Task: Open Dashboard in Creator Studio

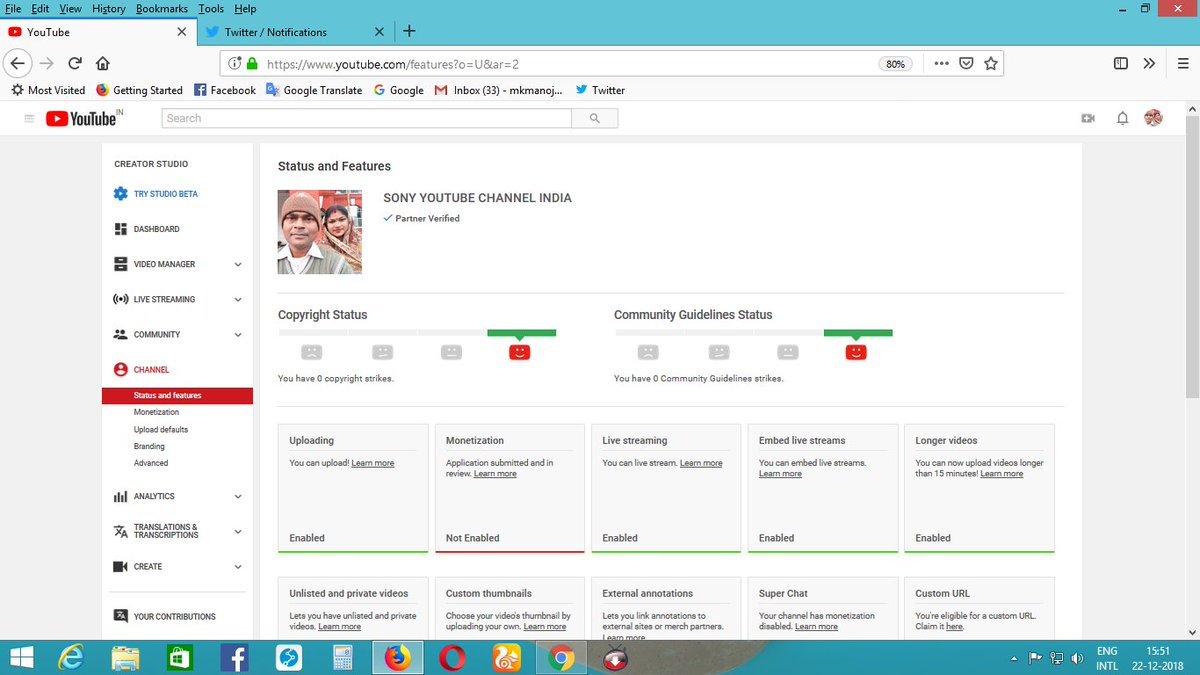Action: pyautogui.click(x=146, y=229)
